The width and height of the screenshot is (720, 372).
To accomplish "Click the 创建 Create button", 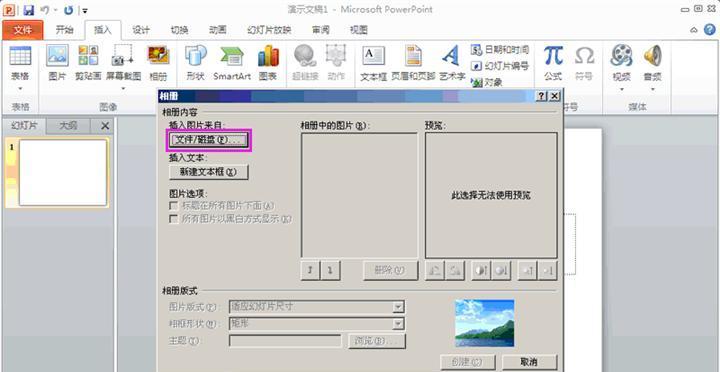I will tap(467, 362).
